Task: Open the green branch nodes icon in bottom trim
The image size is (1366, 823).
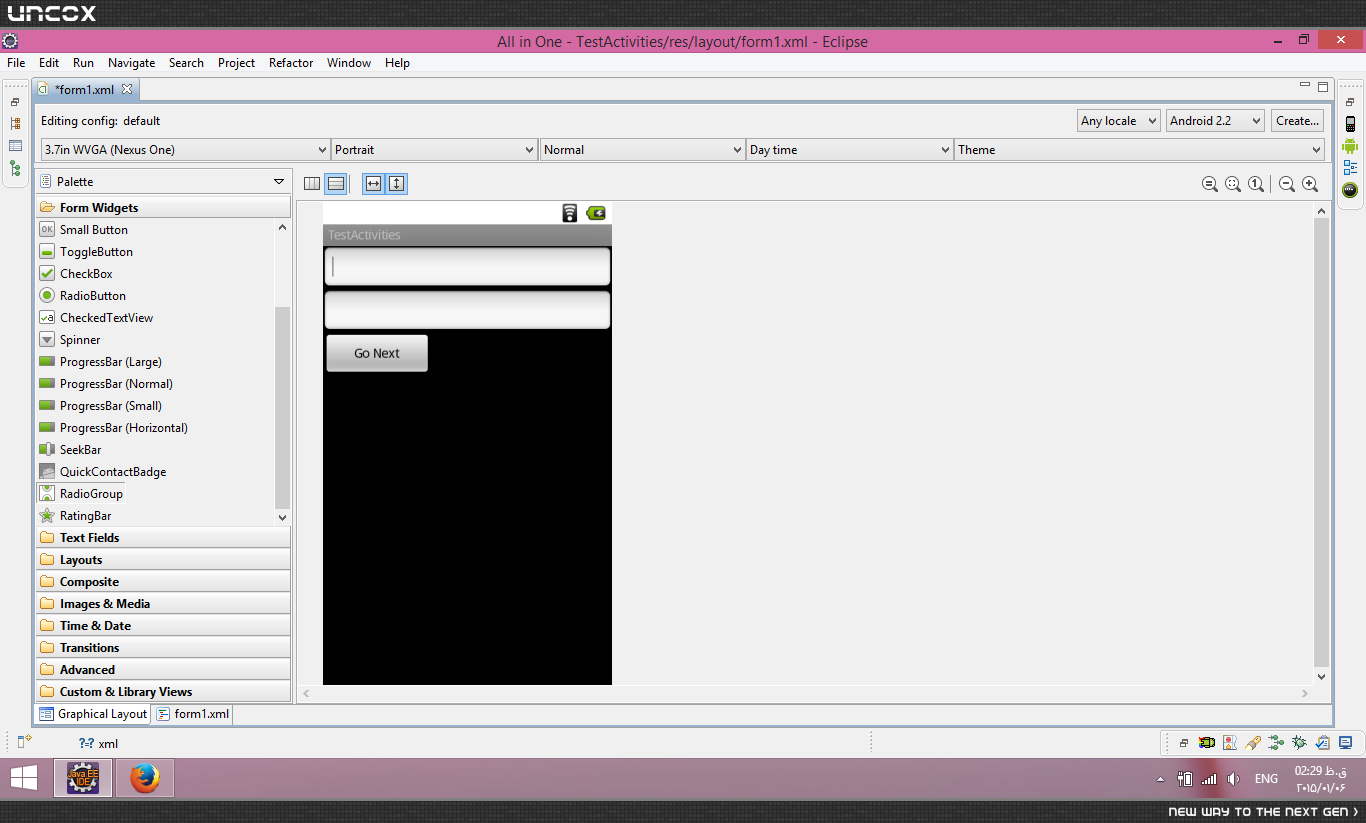Action: click(1276, 743)
